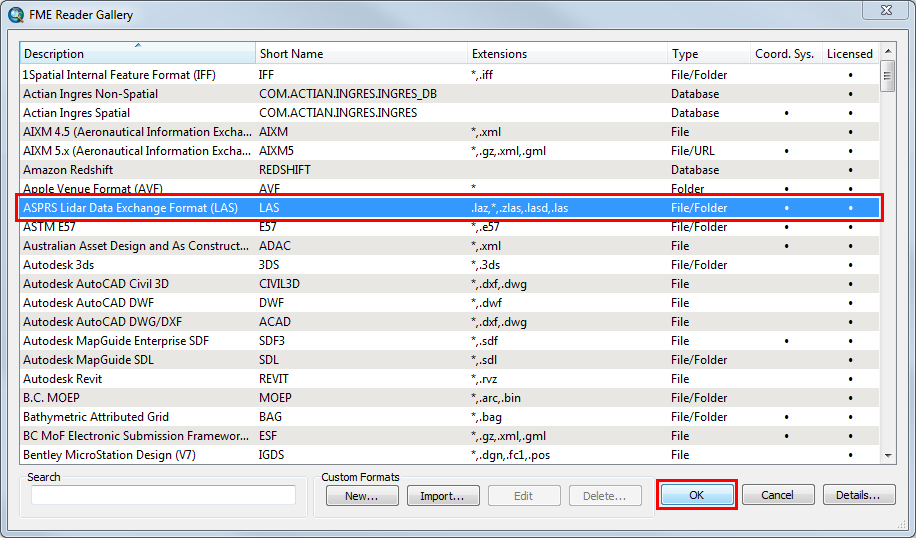Select the Amazon Redshift row
Screen dimensions: 916x538
[x=449, y=169]
